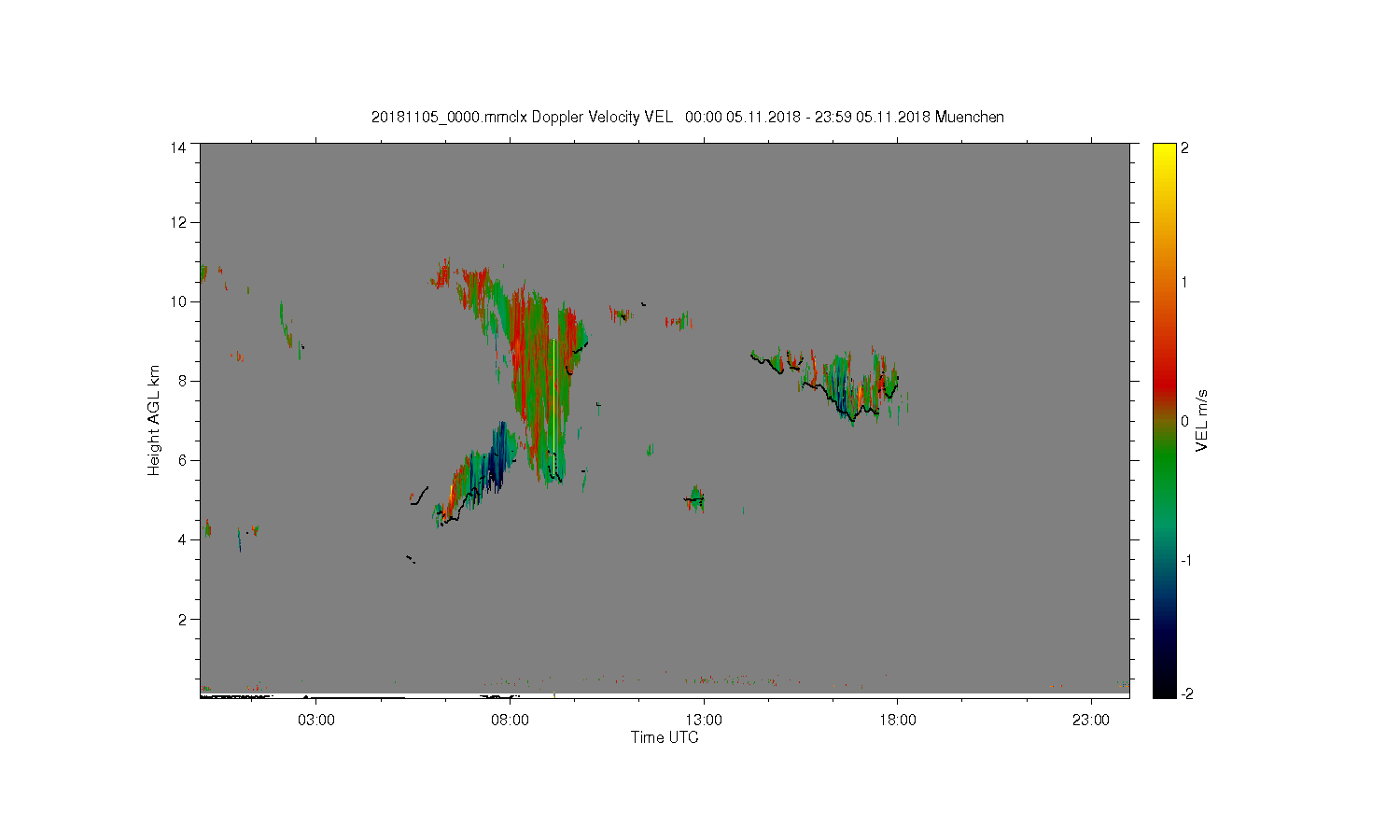Click the colorbar value -2 at the bottom
Viewport: 1400px width, 840px height.
click(x=1185, y=693)
